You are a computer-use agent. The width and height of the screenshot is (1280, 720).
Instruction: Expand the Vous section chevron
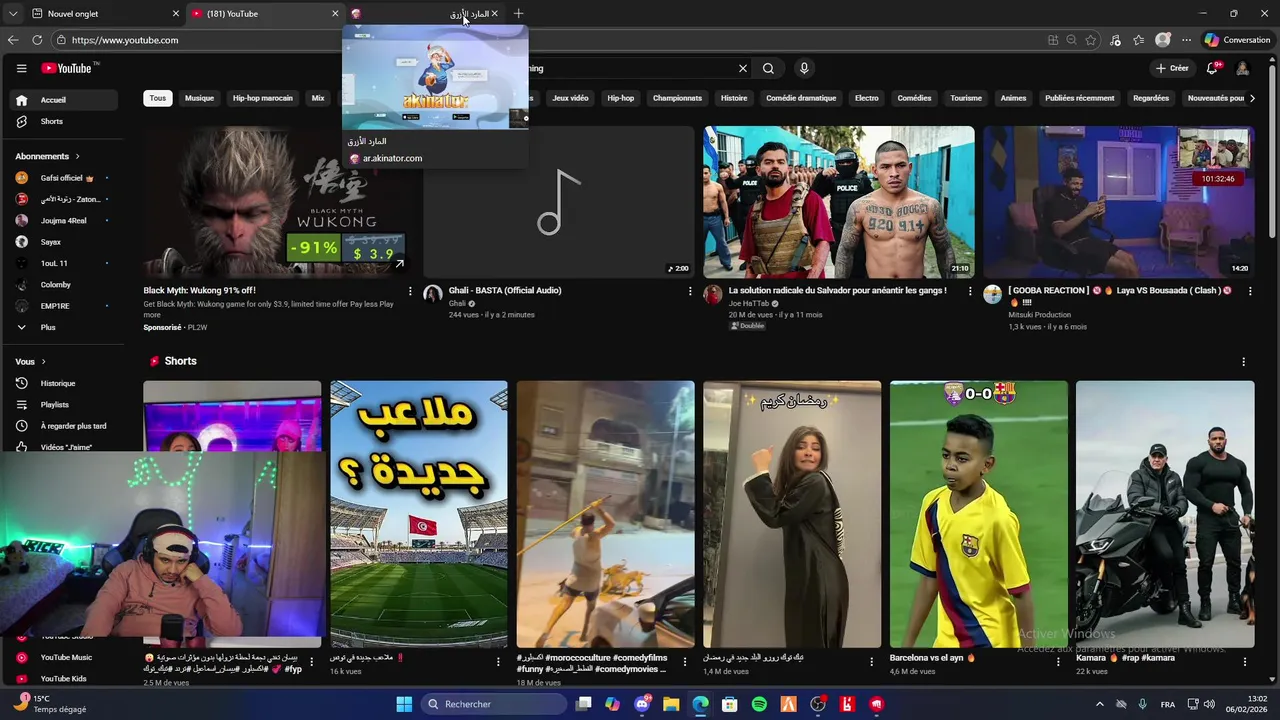[x=43, y=362]
